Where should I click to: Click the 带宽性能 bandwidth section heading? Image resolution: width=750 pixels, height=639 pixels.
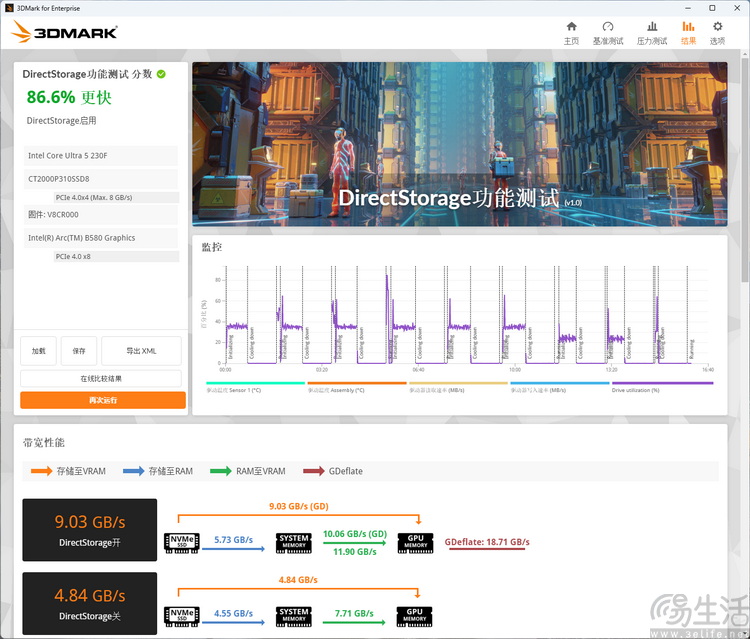(x=44, y=442)
